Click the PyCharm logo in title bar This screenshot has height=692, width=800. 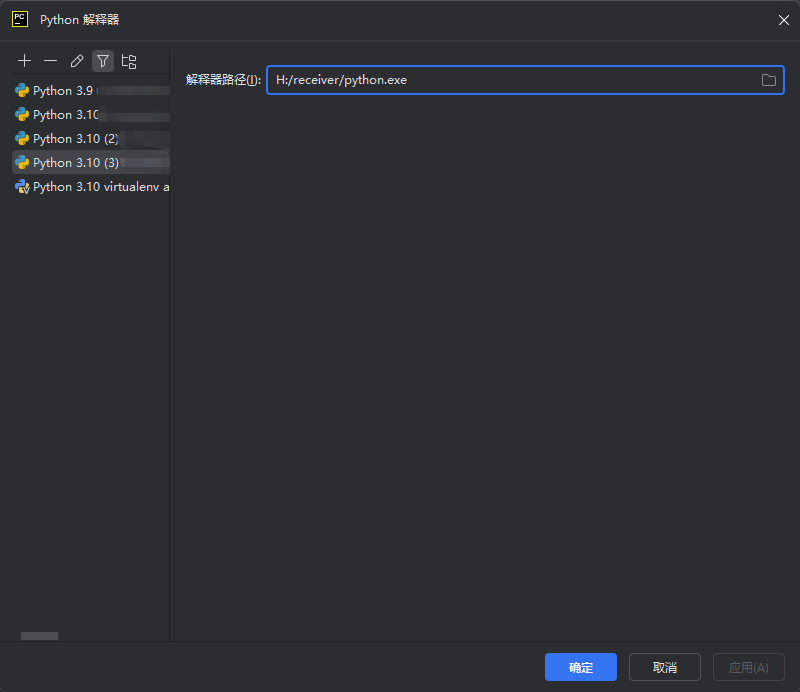[20, 19]
